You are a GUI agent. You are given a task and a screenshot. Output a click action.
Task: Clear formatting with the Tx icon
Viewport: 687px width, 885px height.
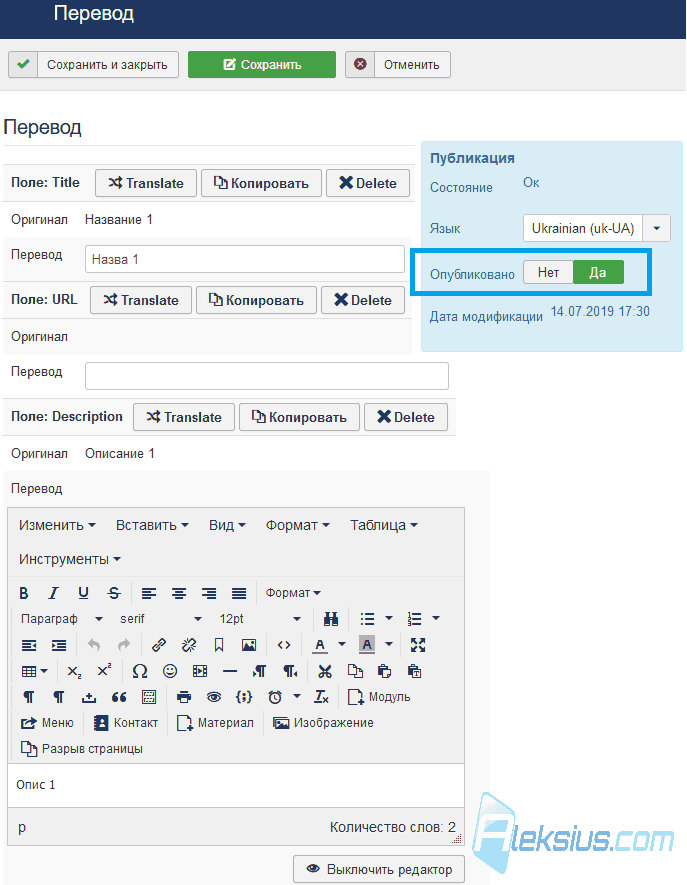(x=321, y=698)
